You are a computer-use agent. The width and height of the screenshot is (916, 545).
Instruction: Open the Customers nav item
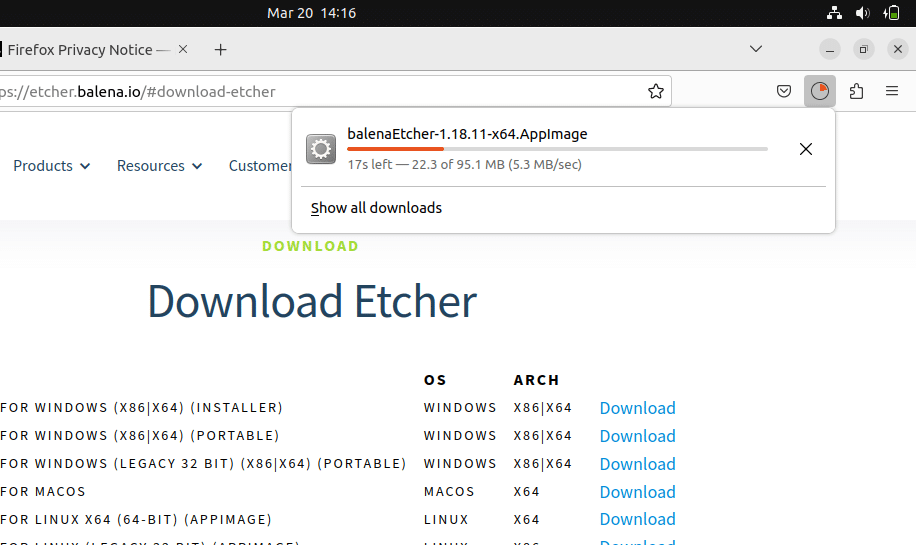pyautogui.click(x=260, y=166)
